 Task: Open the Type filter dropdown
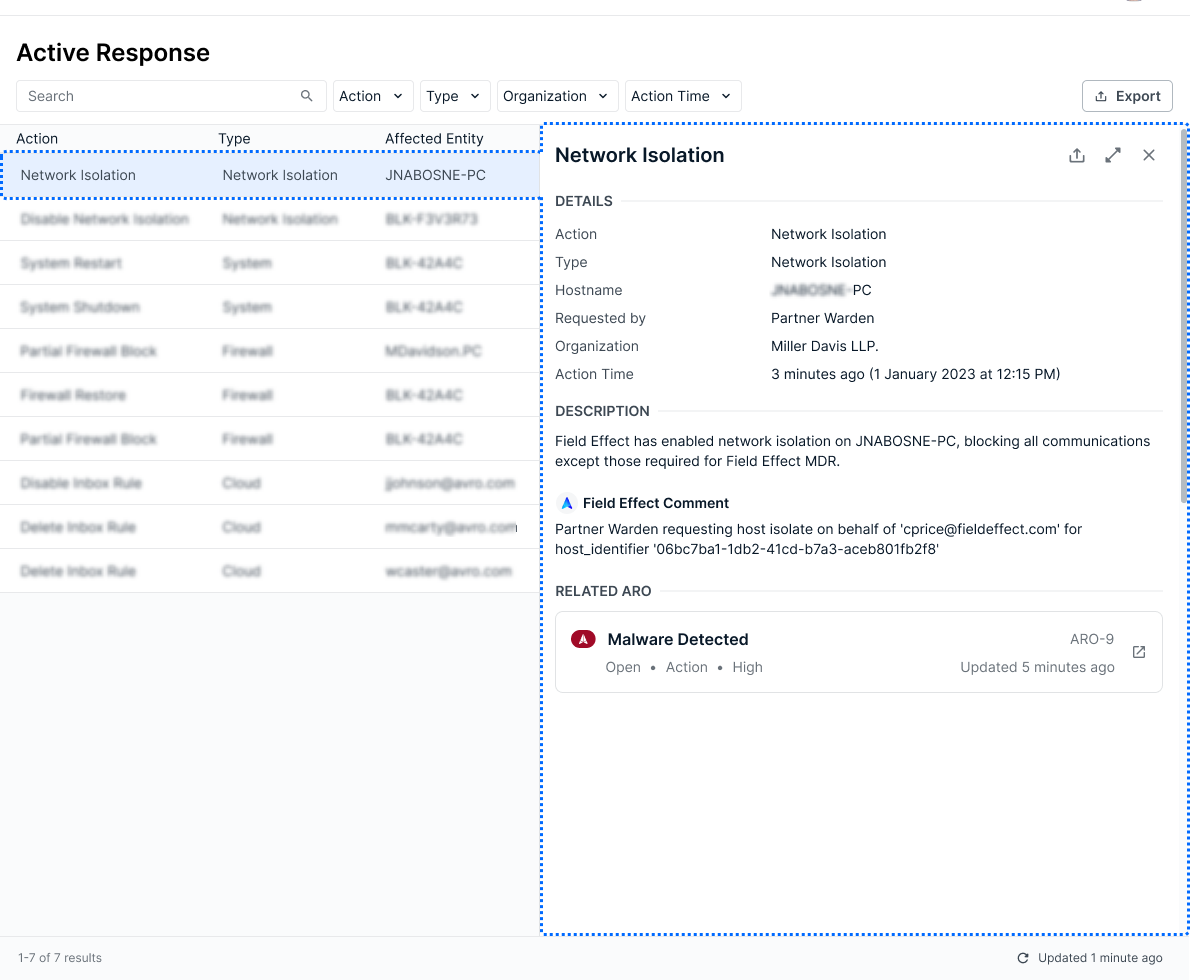point(455,96)
